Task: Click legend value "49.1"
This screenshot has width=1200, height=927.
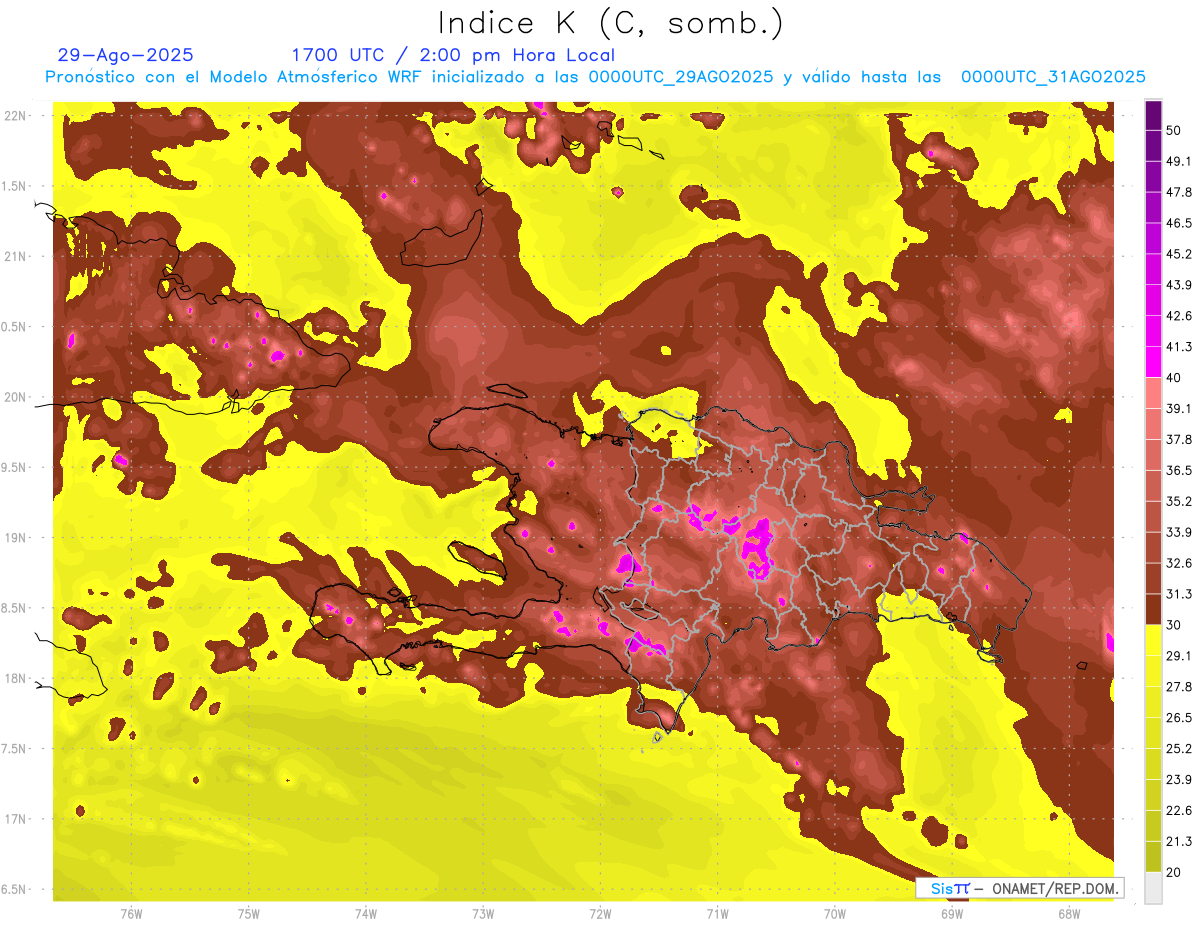Action: [1179, 162]
